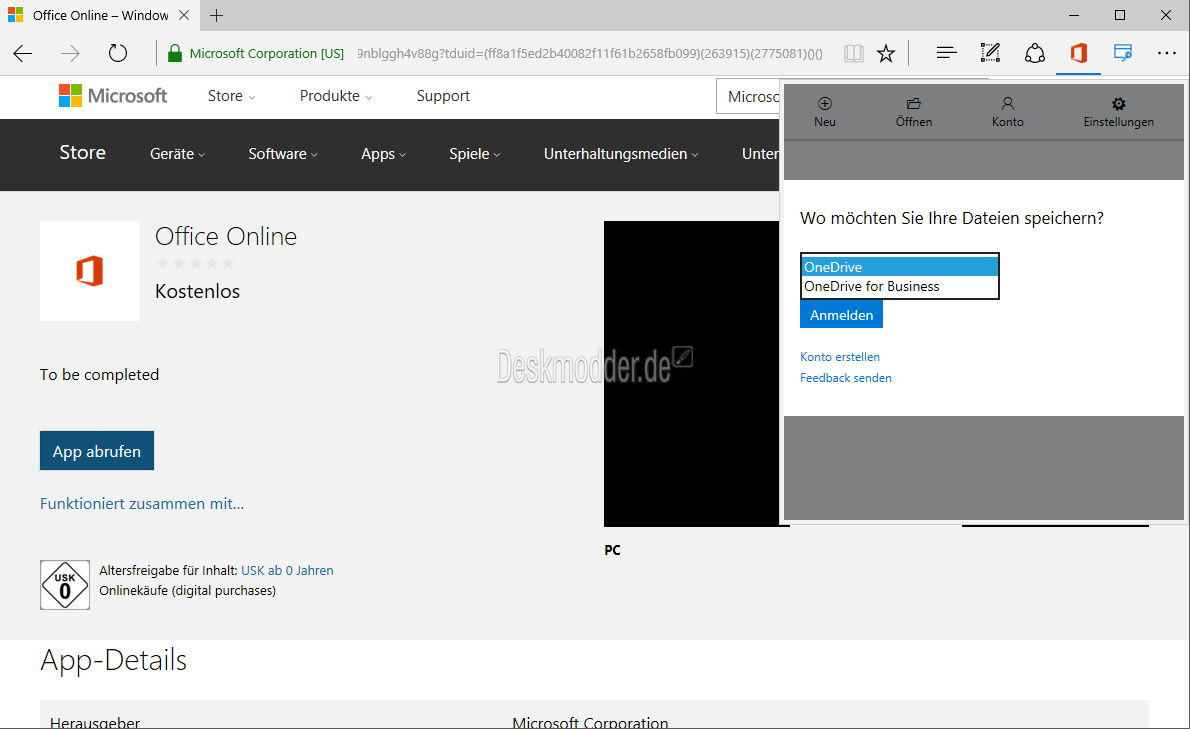This screenshot has width=1190, height=729.
Task: Click the Microsoft logo
Action: point(113,96)
